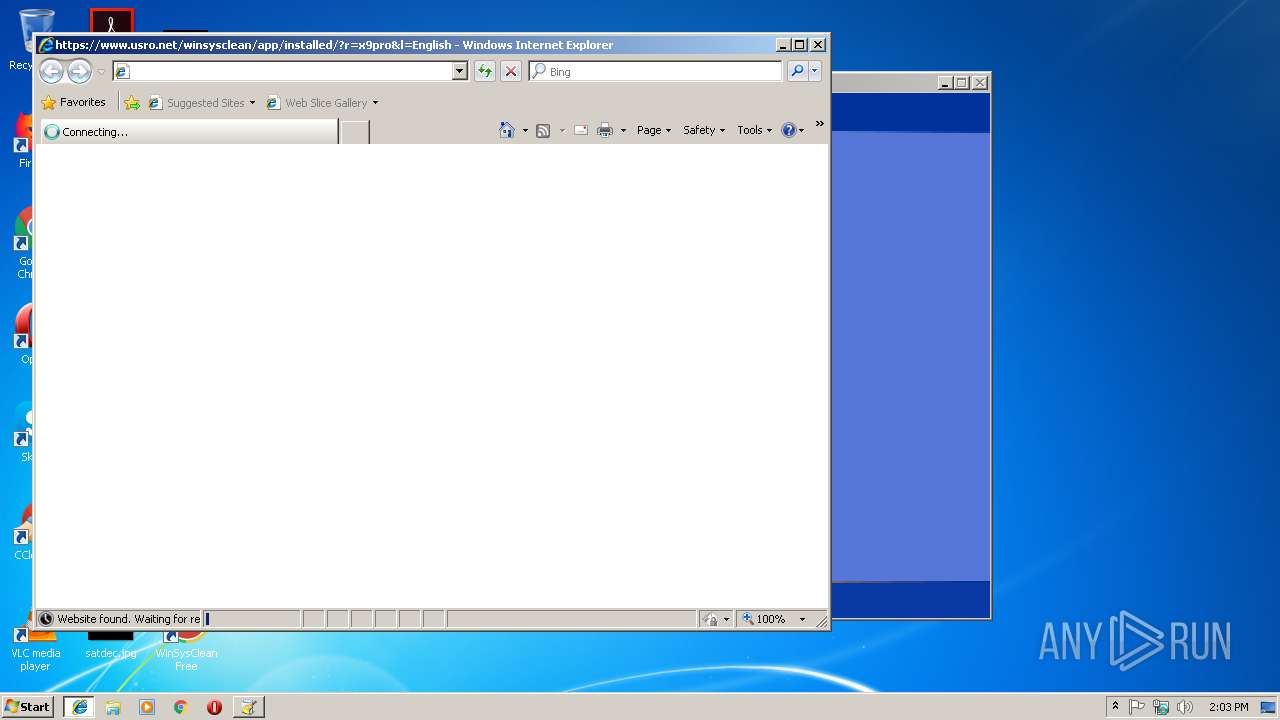Open the search provider dropdown
The height and width of the screenshot is (720, 1280).
[x=815, y=71]
